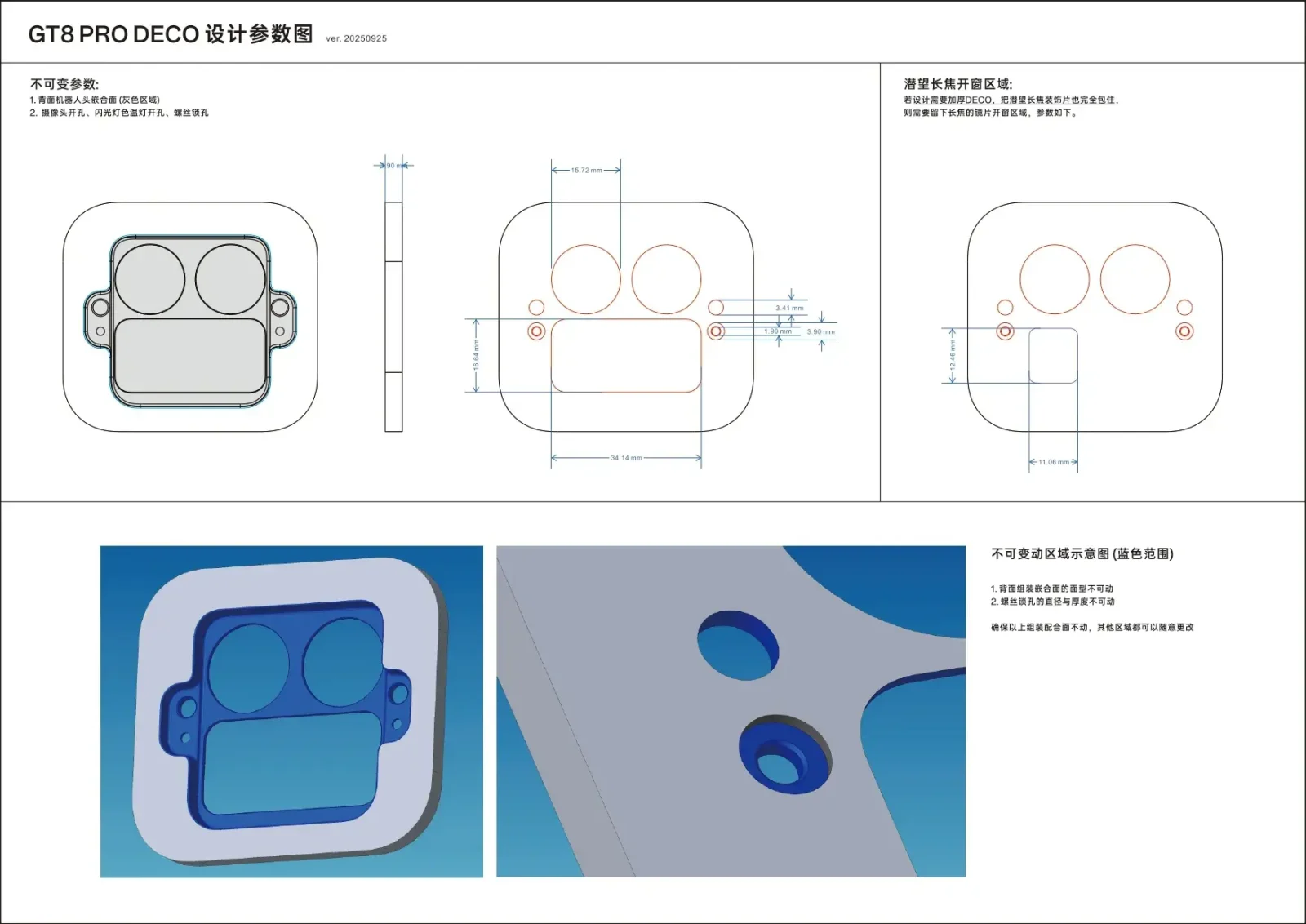Click the note 摄像头开孔、闪光灯色温灯开孔、螺丝锁孔

coord(124,113)
